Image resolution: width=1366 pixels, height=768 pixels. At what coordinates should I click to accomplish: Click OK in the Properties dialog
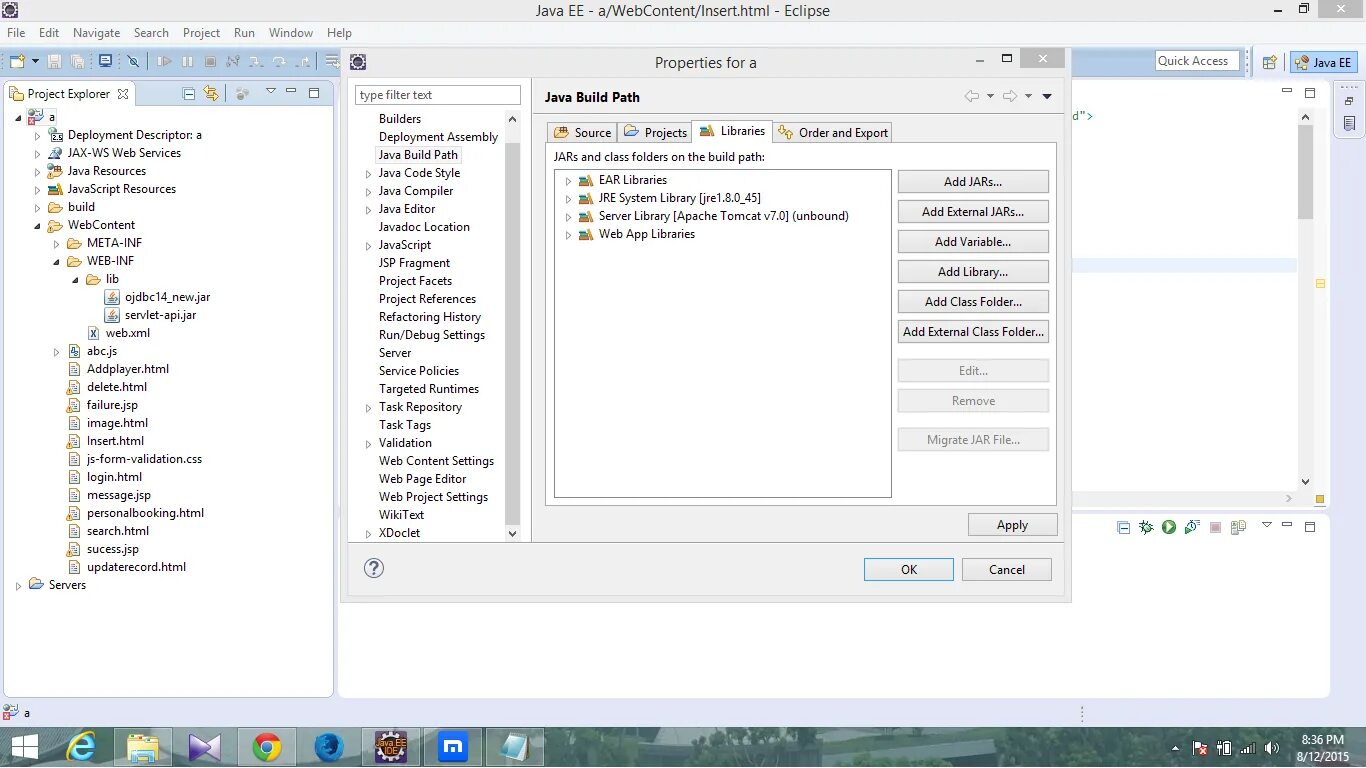(908, 569)
